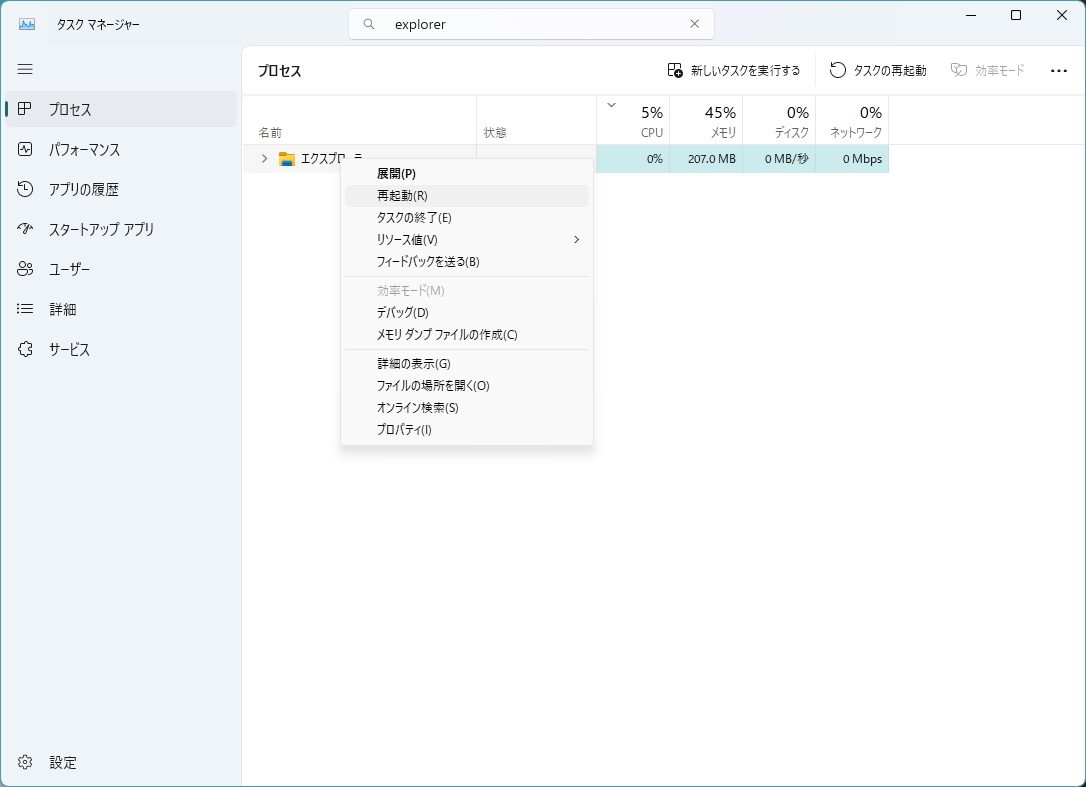Click the hamburger navigation menu icon
The width and height of the screenshot is (1086, 787).
(x=25, y=69)
